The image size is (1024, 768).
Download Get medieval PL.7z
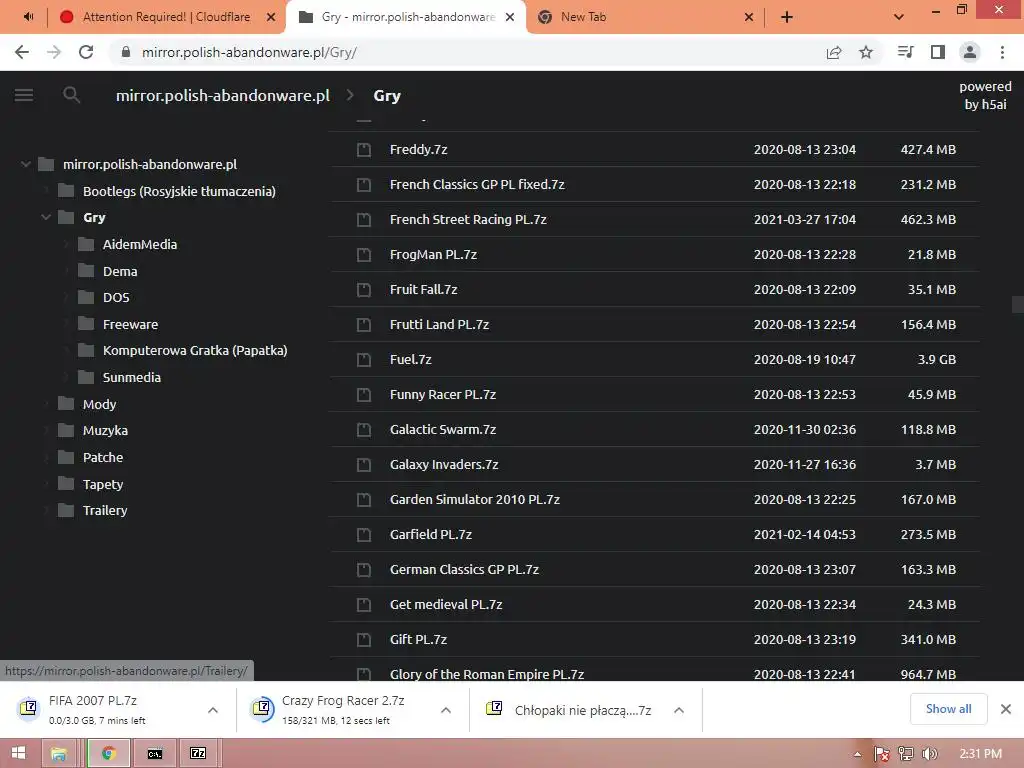click(446, 605)
